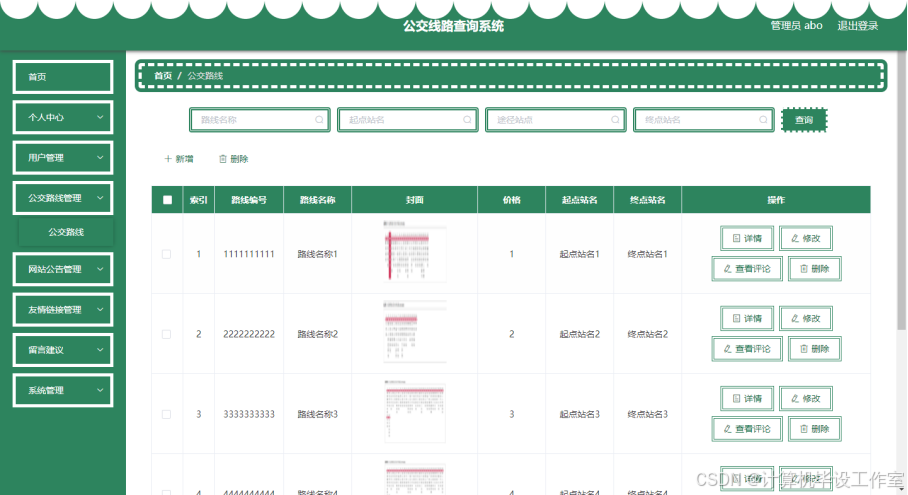Open cover thumbnail for 路线名称3

click(414, 412)
